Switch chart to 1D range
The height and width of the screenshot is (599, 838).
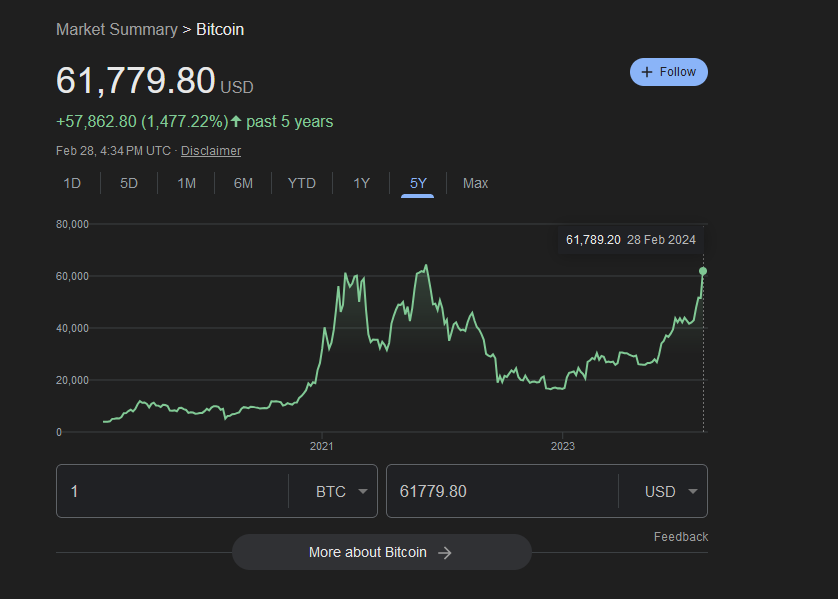point(72,183)
